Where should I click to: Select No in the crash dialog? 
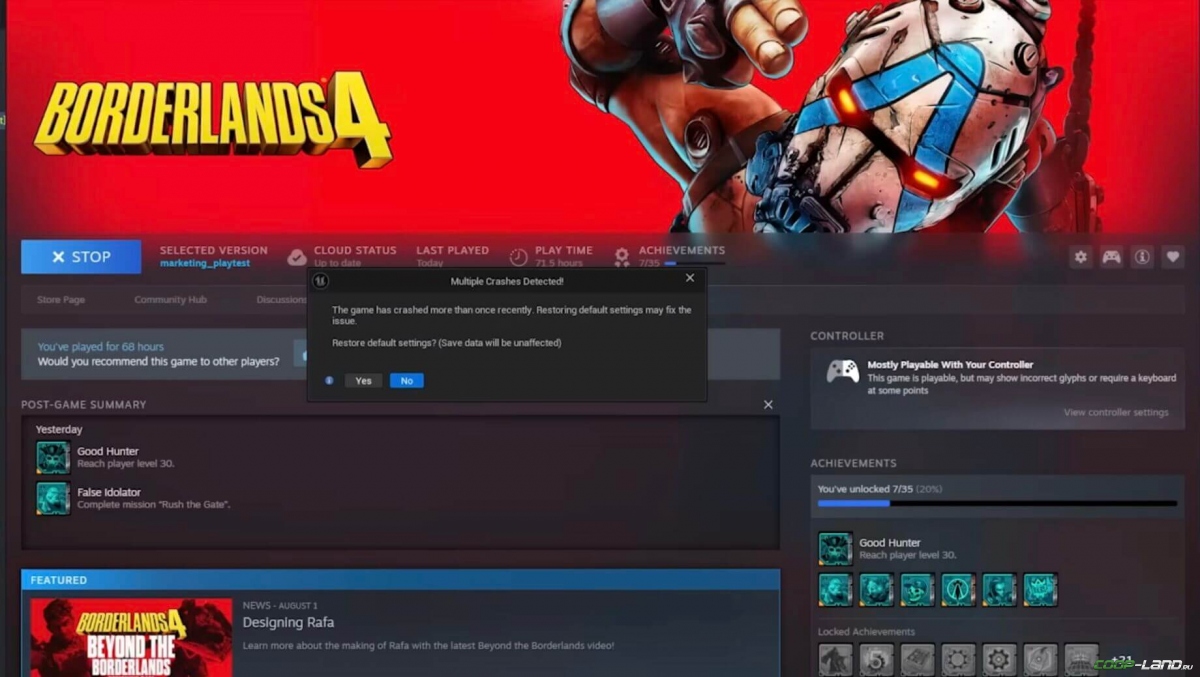(x=406, y=381)
